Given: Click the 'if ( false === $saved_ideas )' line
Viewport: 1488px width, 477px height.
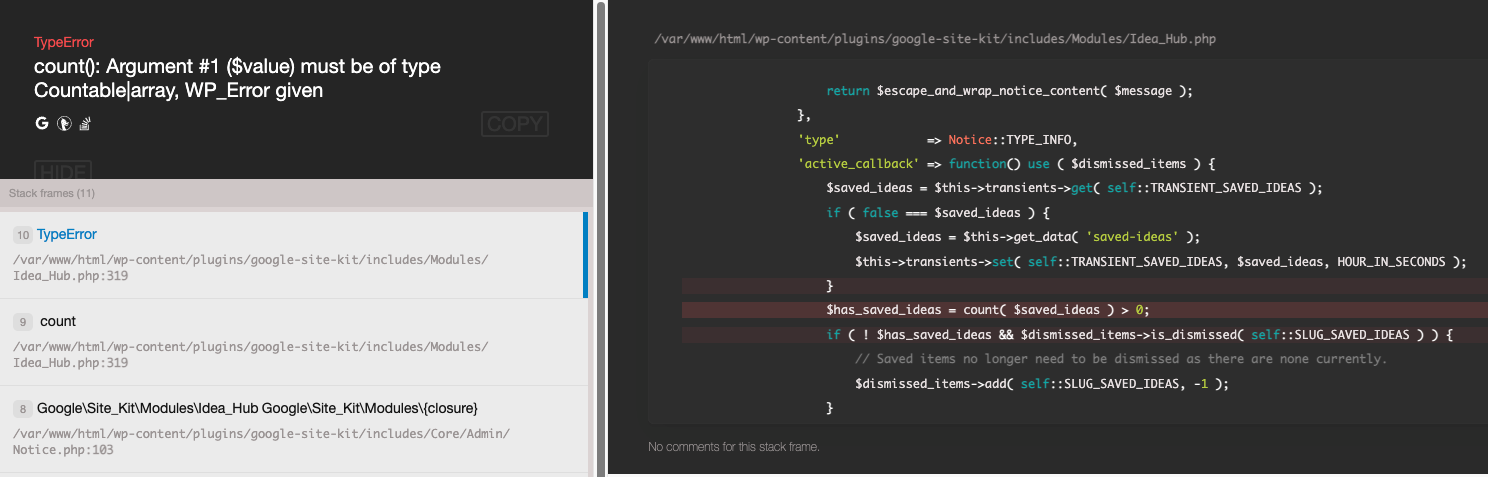Looking at the screenshot, I should point(937,213).
